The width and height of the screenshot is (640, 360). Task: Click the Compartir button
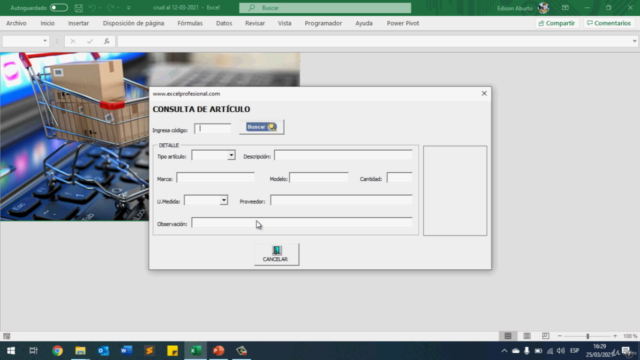coord(557,23)
